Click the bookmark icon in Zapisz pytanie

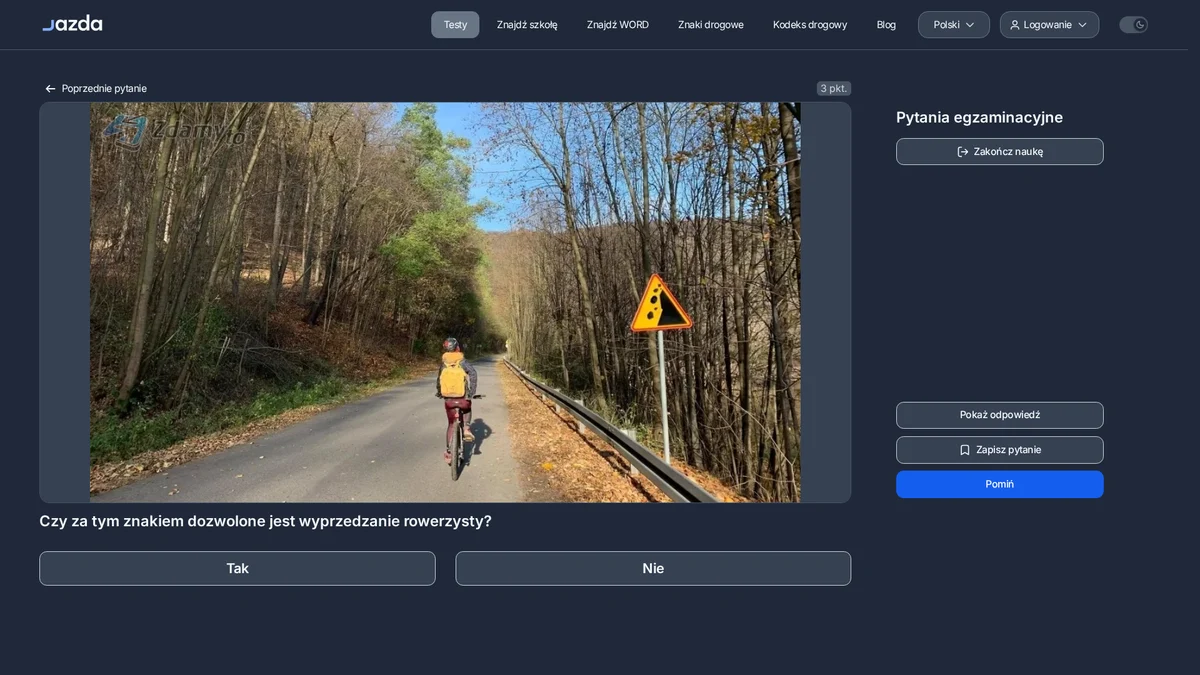(x=965, y=450)
